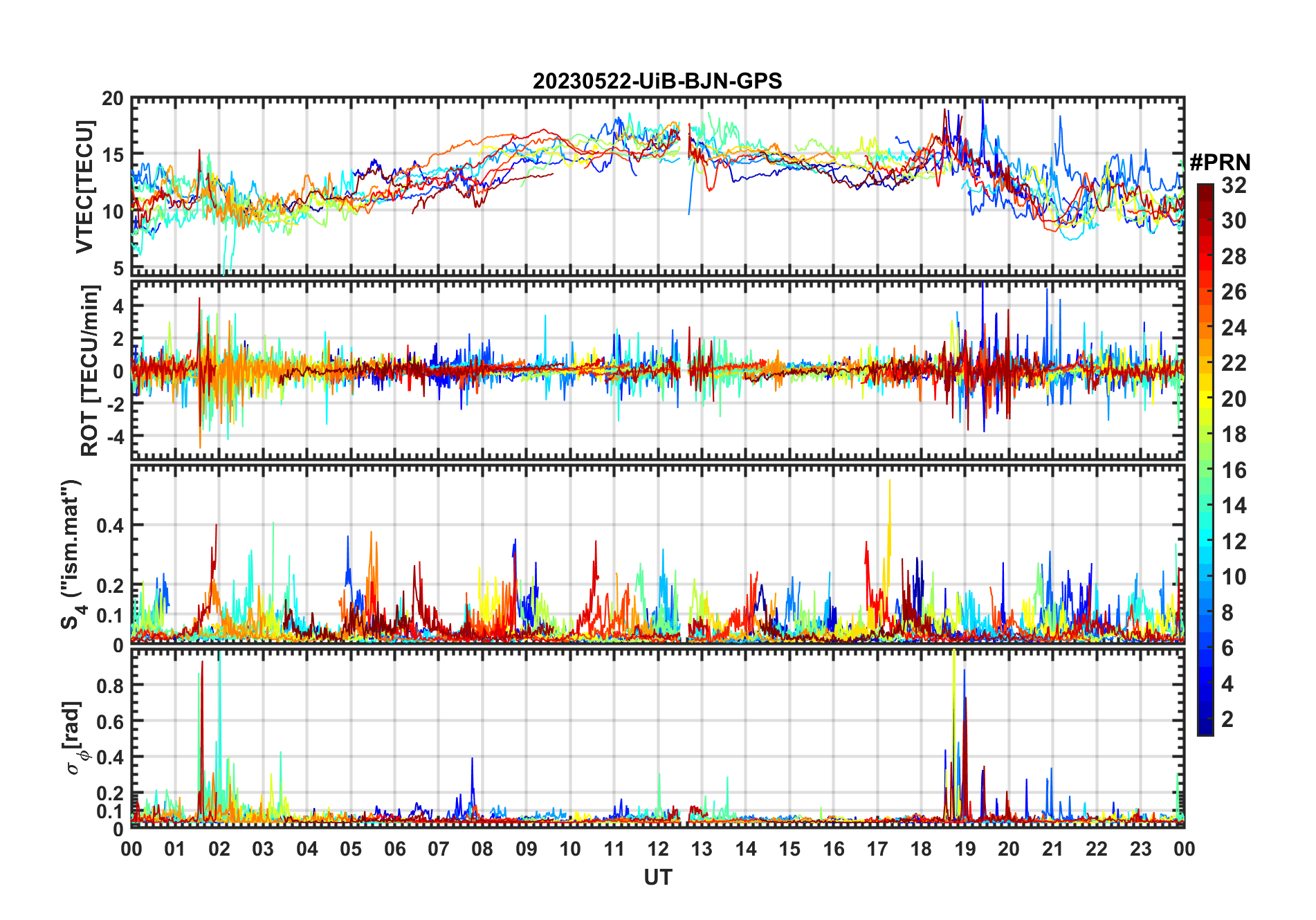1316x920 pixels.
Task: Click the sigma-phi axis tick label 0.8
Action: click(110, 686)
